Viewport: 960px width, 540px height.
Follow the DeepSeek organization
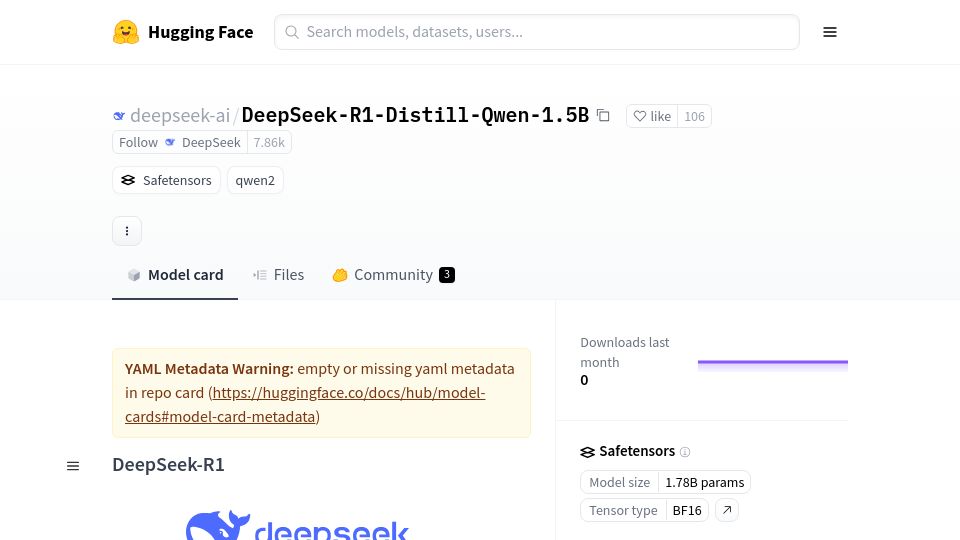click(x=179, y=142)
